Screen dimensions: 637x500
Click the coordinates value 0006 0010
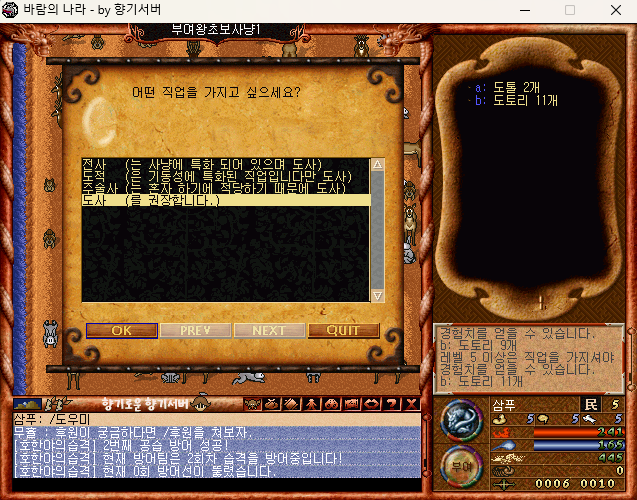pos(575,484)
